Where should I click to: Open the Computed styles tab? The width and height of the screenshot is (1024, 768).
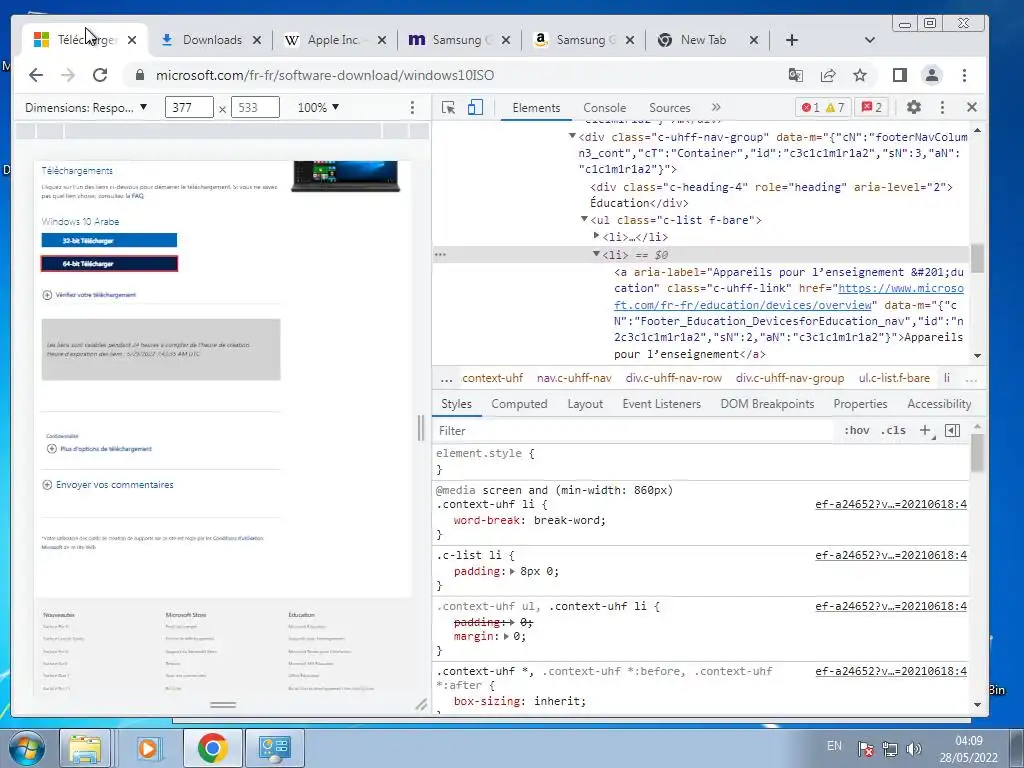point(519,404)
